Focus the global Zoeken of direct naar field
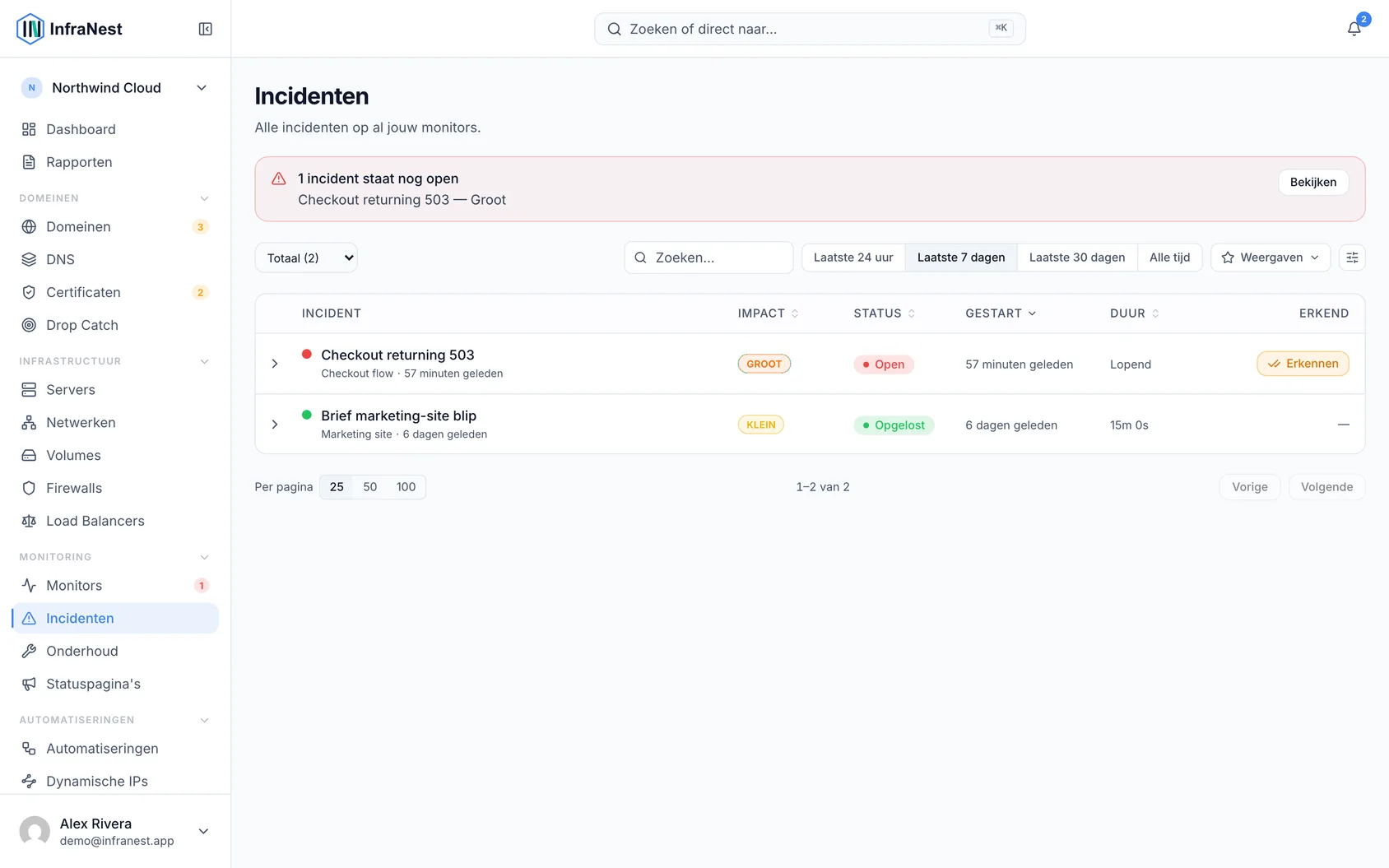This screenshot has height=868, width=1389. (810, 29)
